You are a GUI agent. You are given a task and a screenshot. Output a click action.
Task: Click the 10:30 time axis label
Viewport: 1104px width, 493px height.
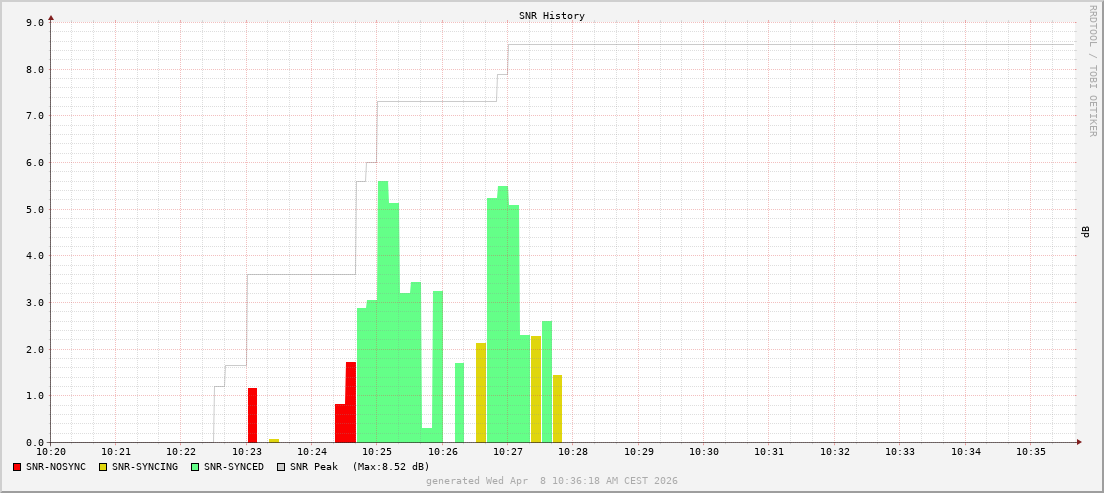point(704,452)
